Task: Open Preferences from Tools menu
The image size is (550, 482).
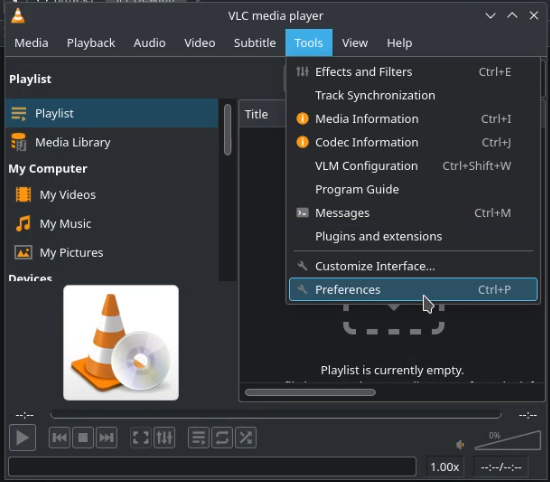Action: tap(413, 290)
